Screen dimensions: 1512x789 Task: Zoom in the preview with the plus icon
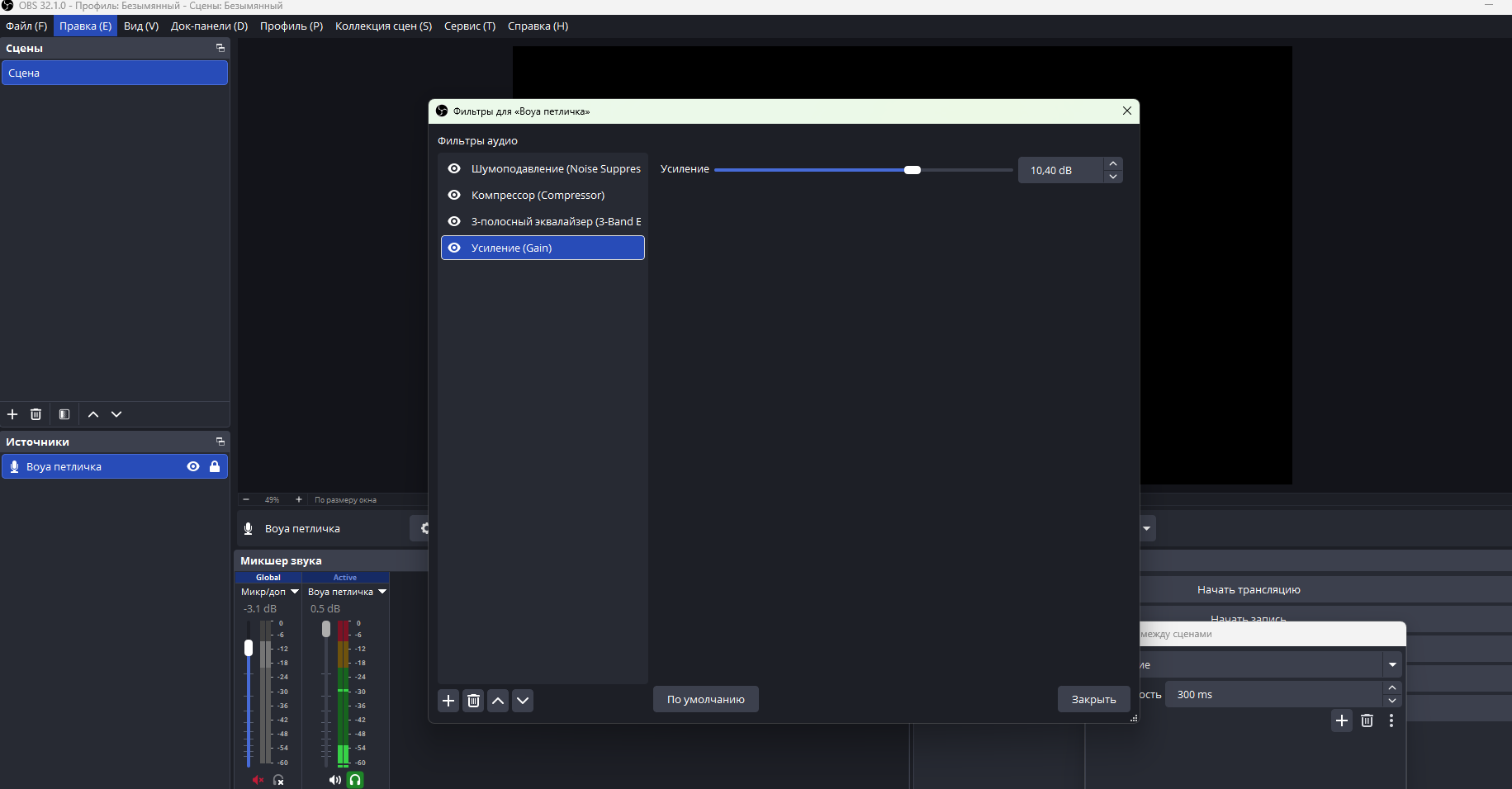(x=299, y=499)
